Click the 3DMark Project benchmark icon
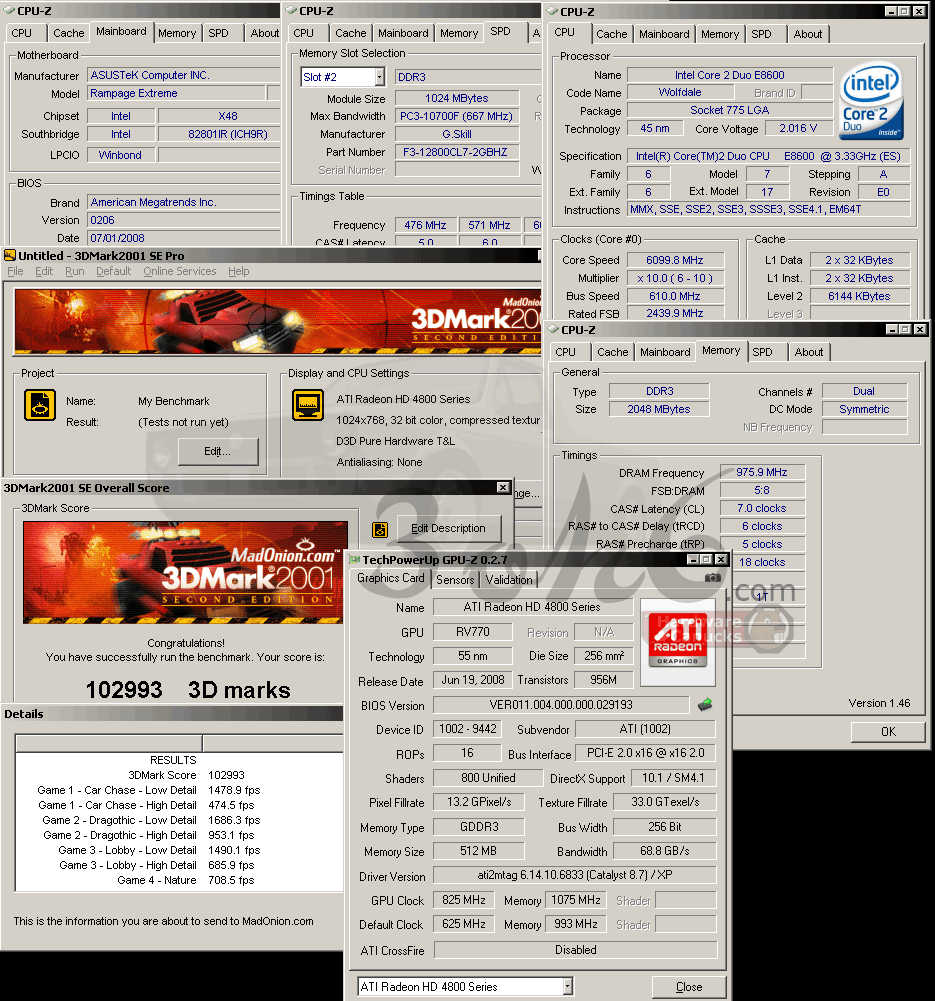 pos(40,405)
